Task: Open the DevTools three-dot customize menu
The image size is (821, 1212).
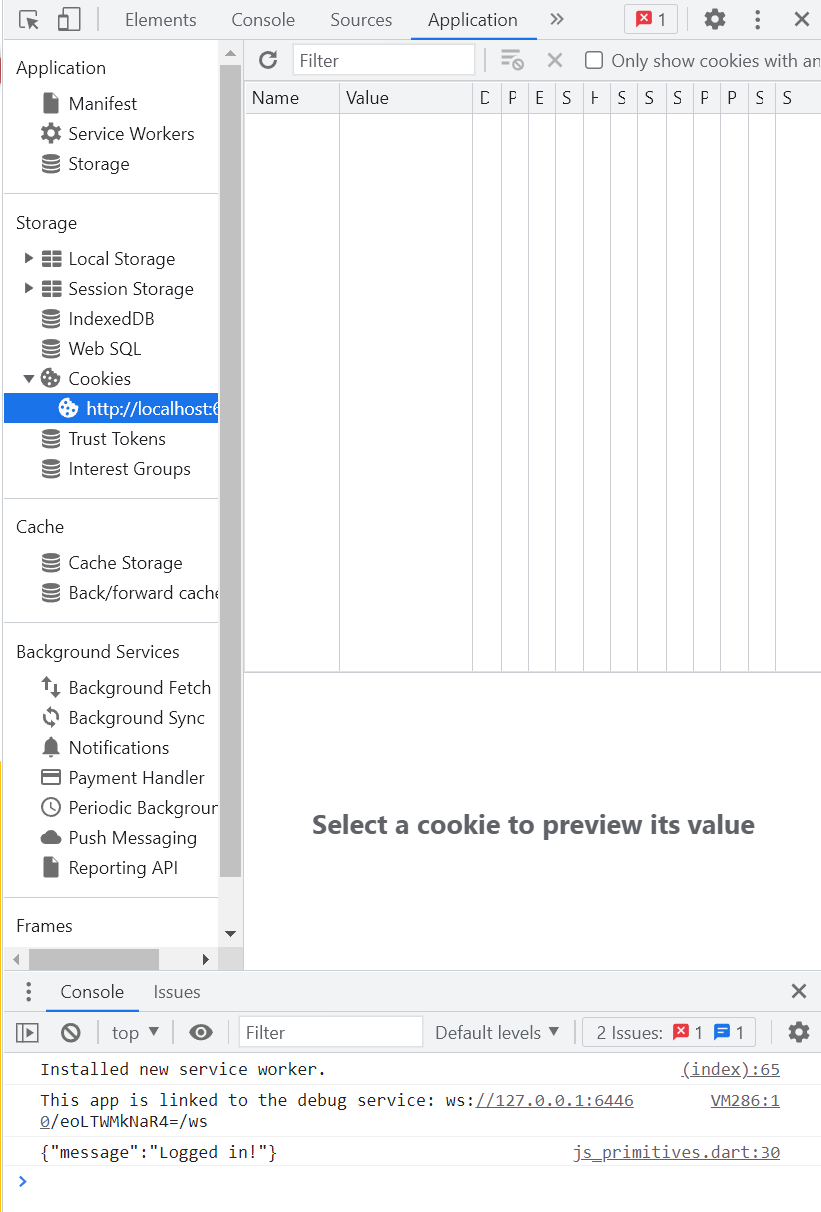Action: point(758,19)
